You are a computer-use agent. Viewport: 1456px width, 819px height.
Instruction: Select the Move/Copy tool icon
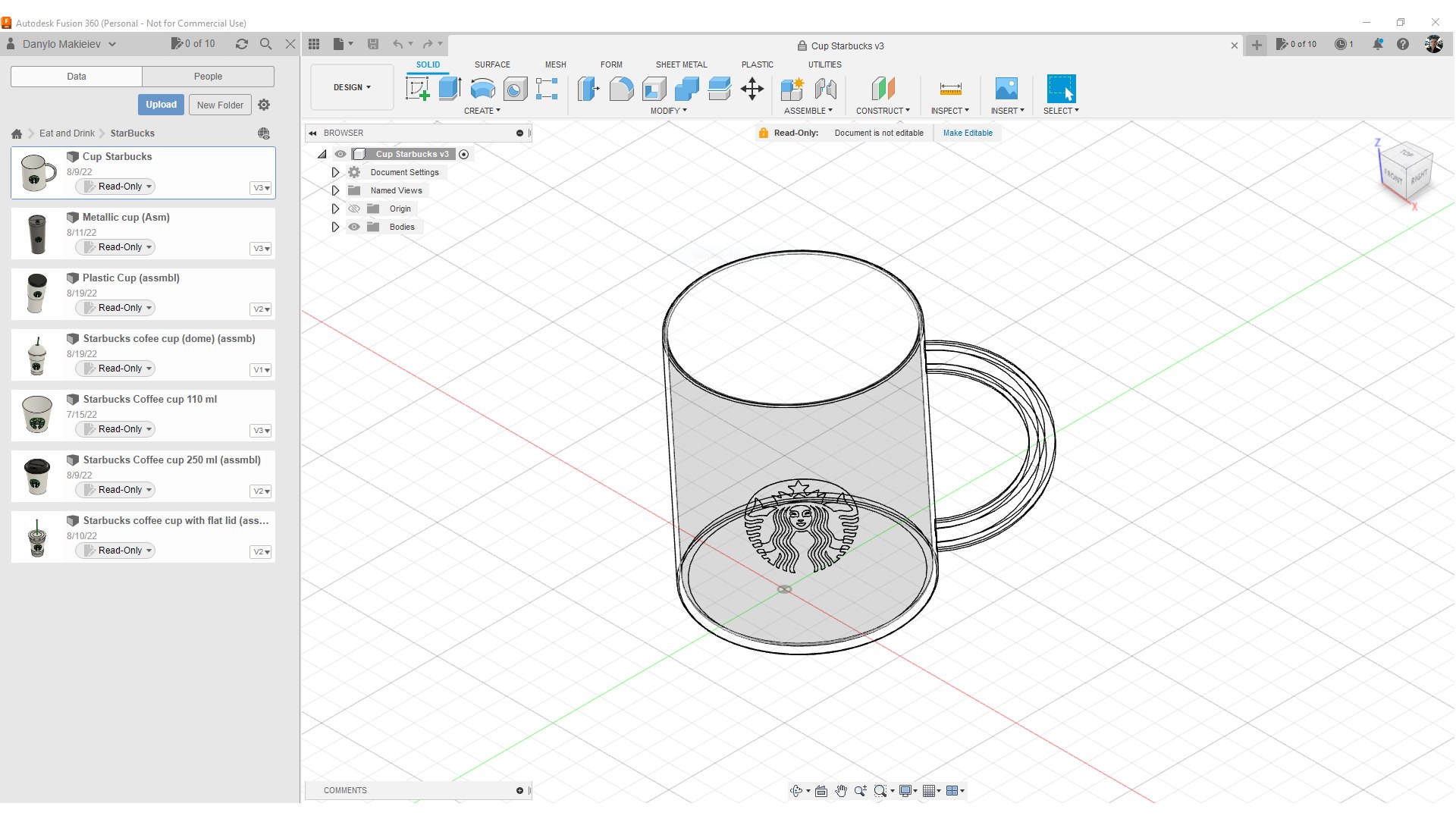(752, 89)
